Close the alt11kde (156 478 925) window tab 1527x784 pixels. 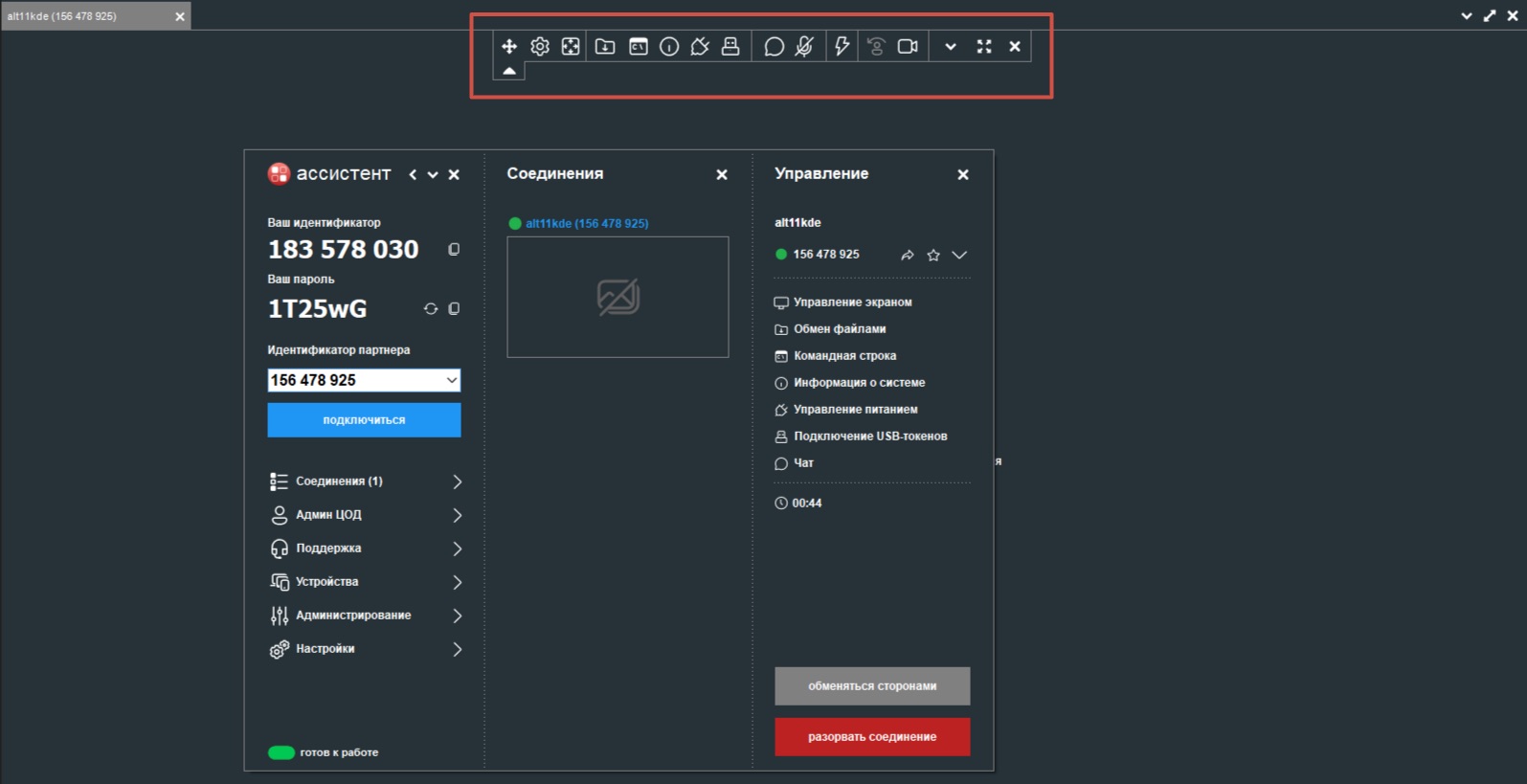[180, 16]
